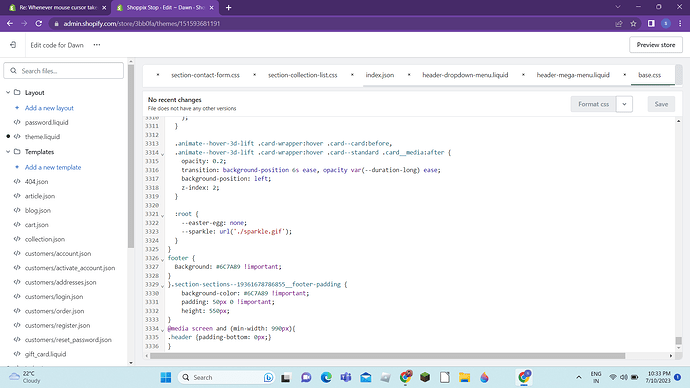Open File Explorer from taskbar
Viewport: 690px width, 388px height.
point(464,377)
